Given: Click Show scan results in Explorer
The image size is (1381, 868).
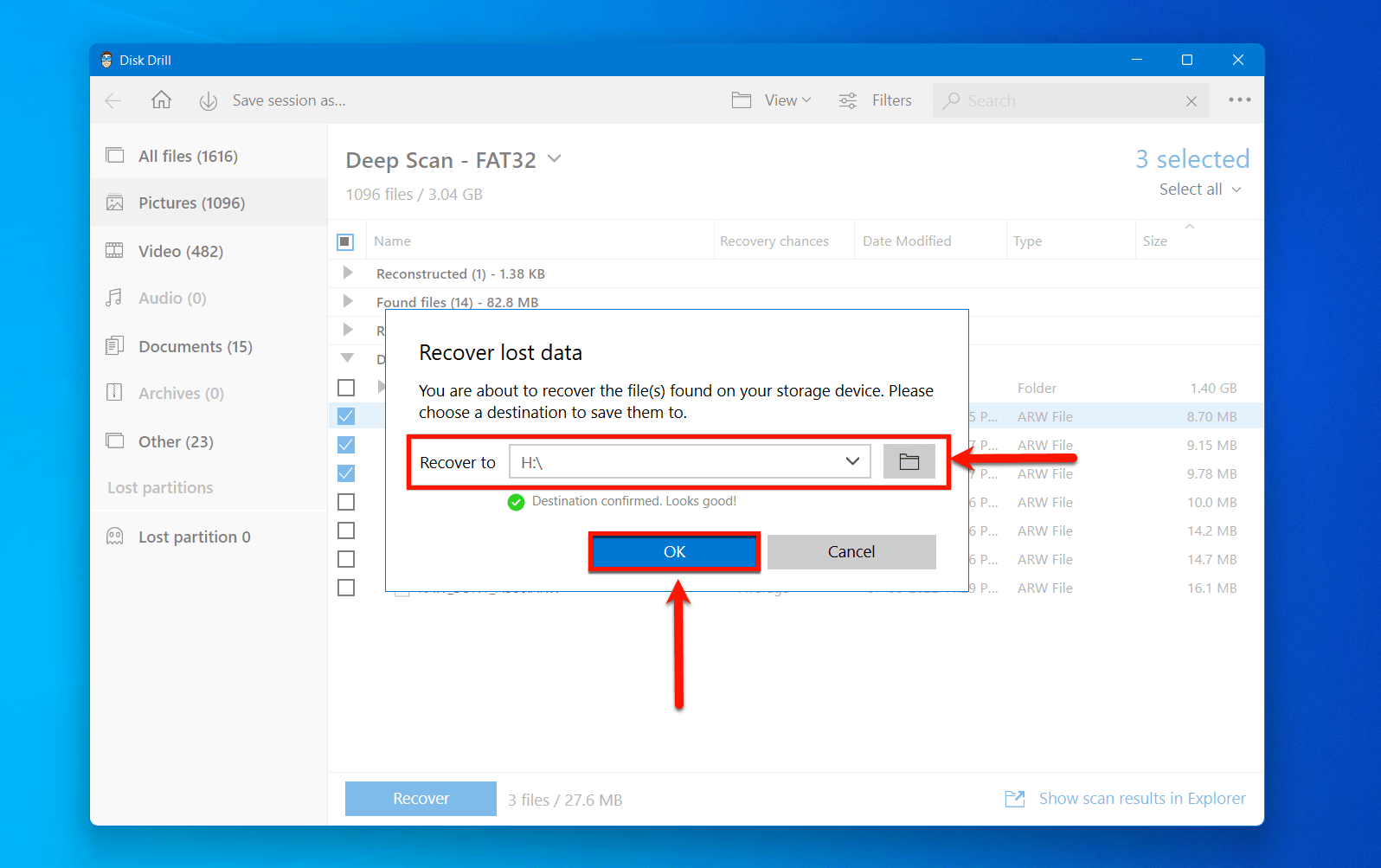Looking at the screenshot, I should coord(1141,799).
